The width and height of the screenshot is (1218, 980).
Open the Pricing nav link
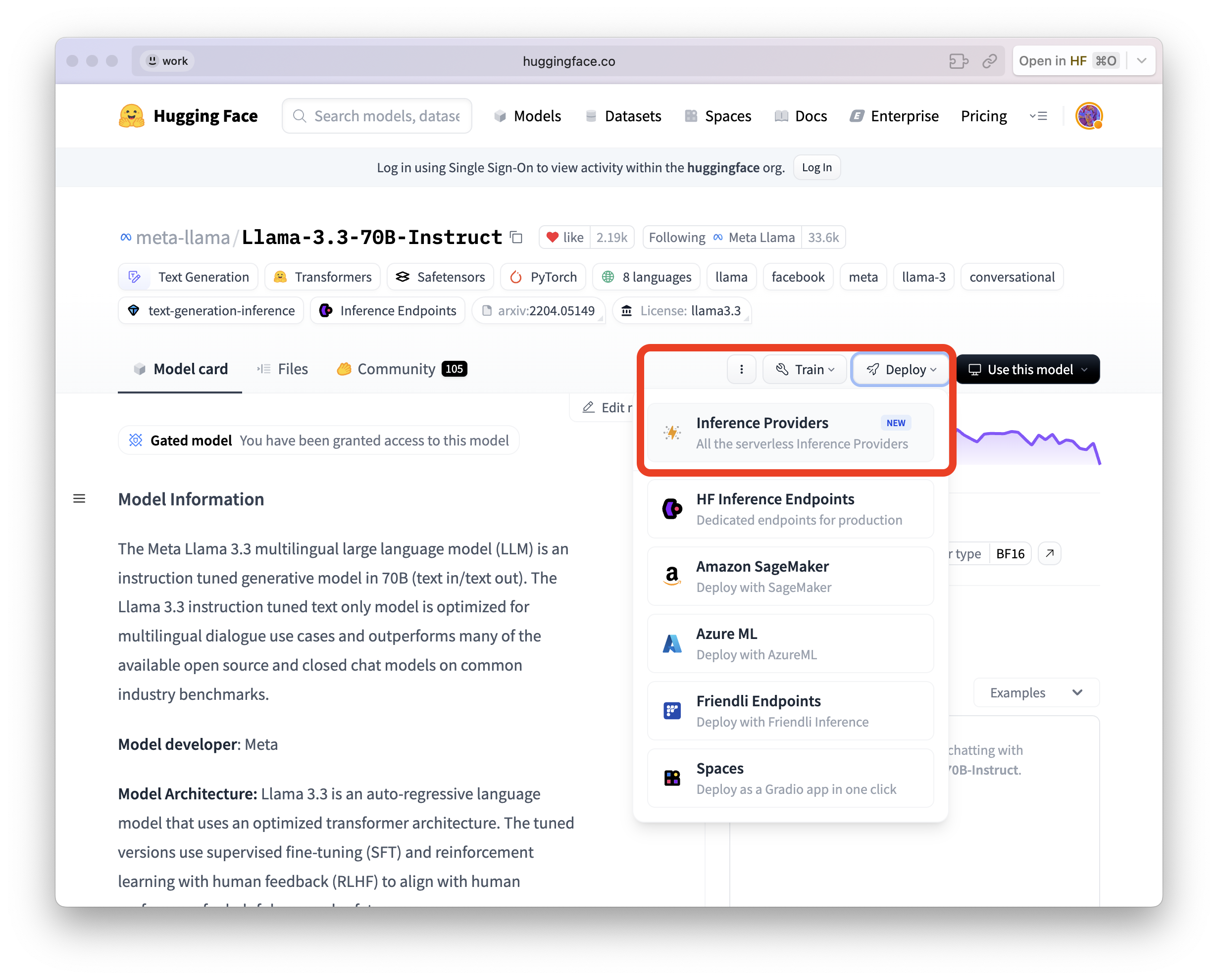[x=983, y=116]
